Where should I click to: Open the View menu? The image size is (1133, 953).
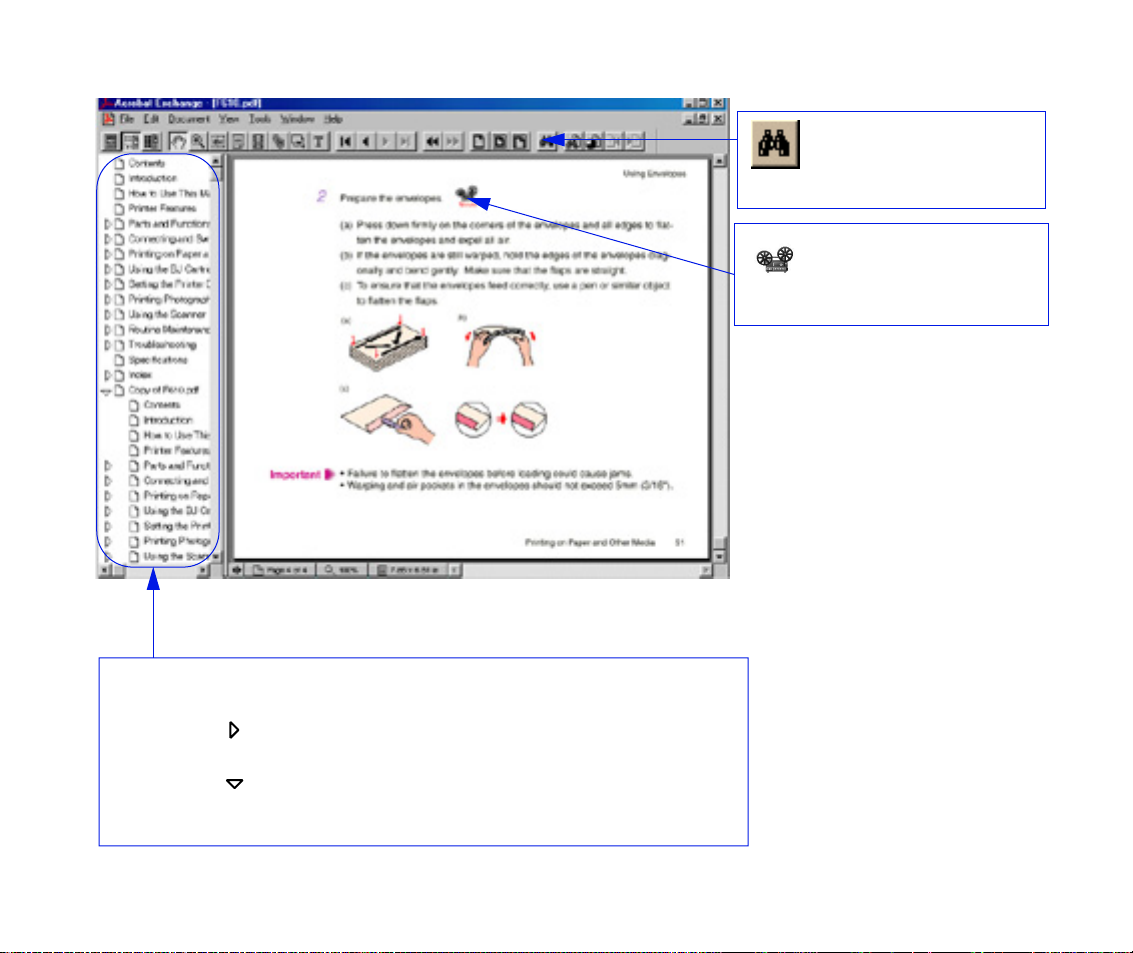(x=229, y=119)
